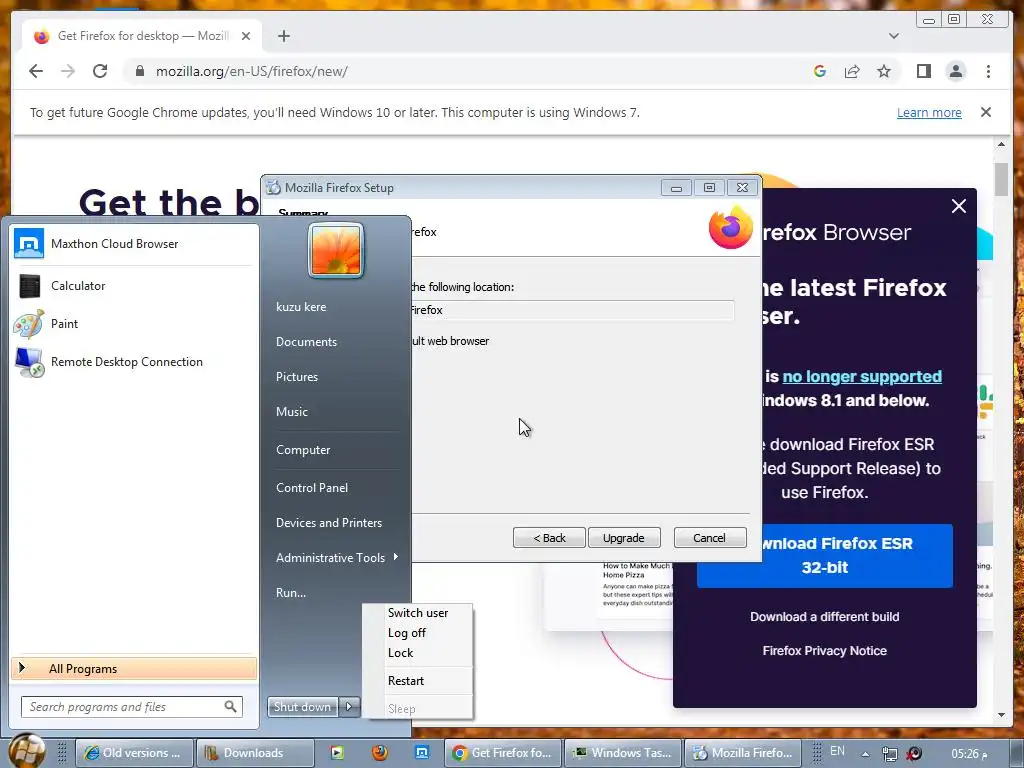Click the search magnifier icon in Start menu
Image resolution: width=1024 pixels, height=768 pixels.
click(x=231, y=707)
